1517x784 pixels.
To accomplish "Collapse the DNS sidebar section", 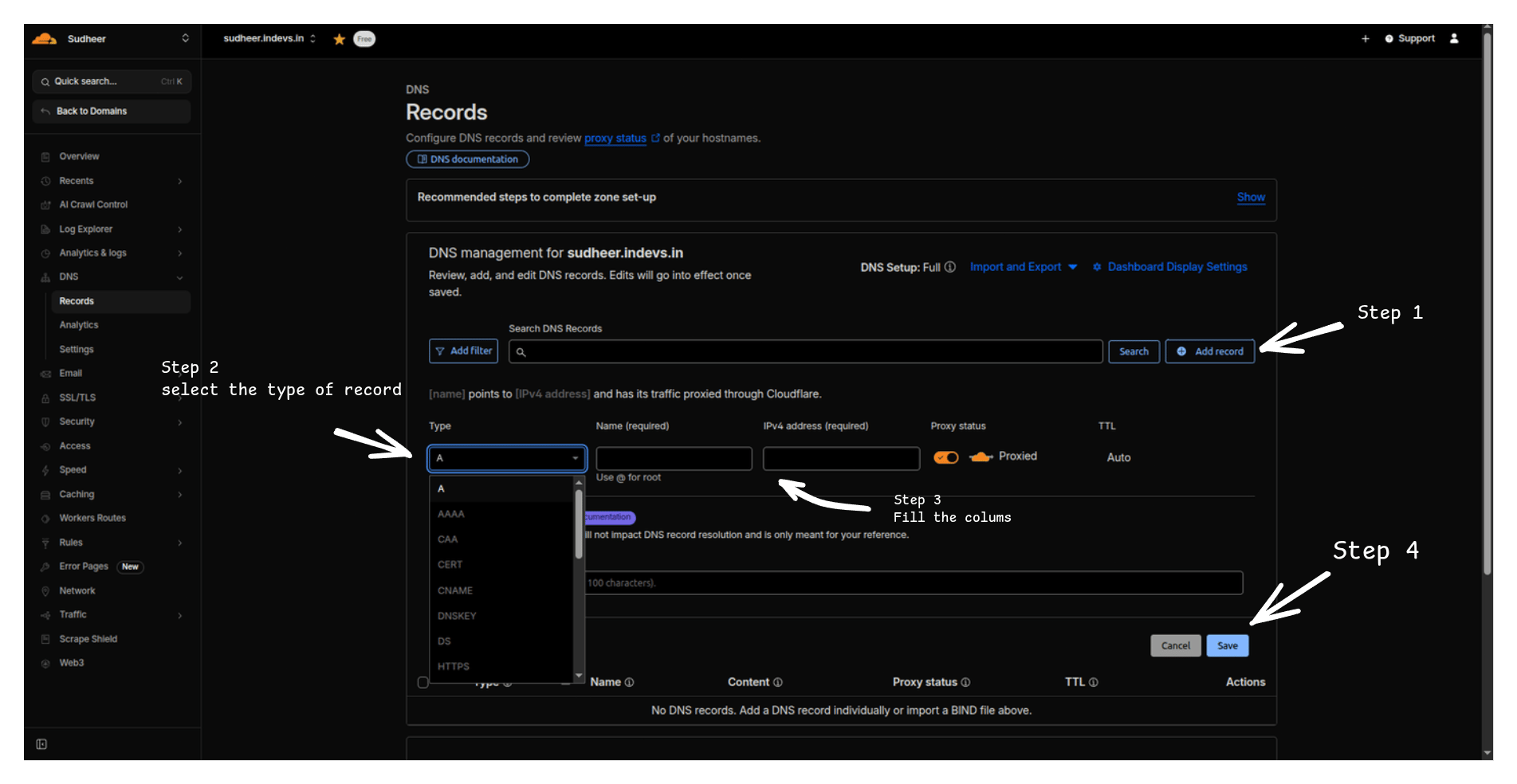I will pyautogui.click(x=180, y=277).
